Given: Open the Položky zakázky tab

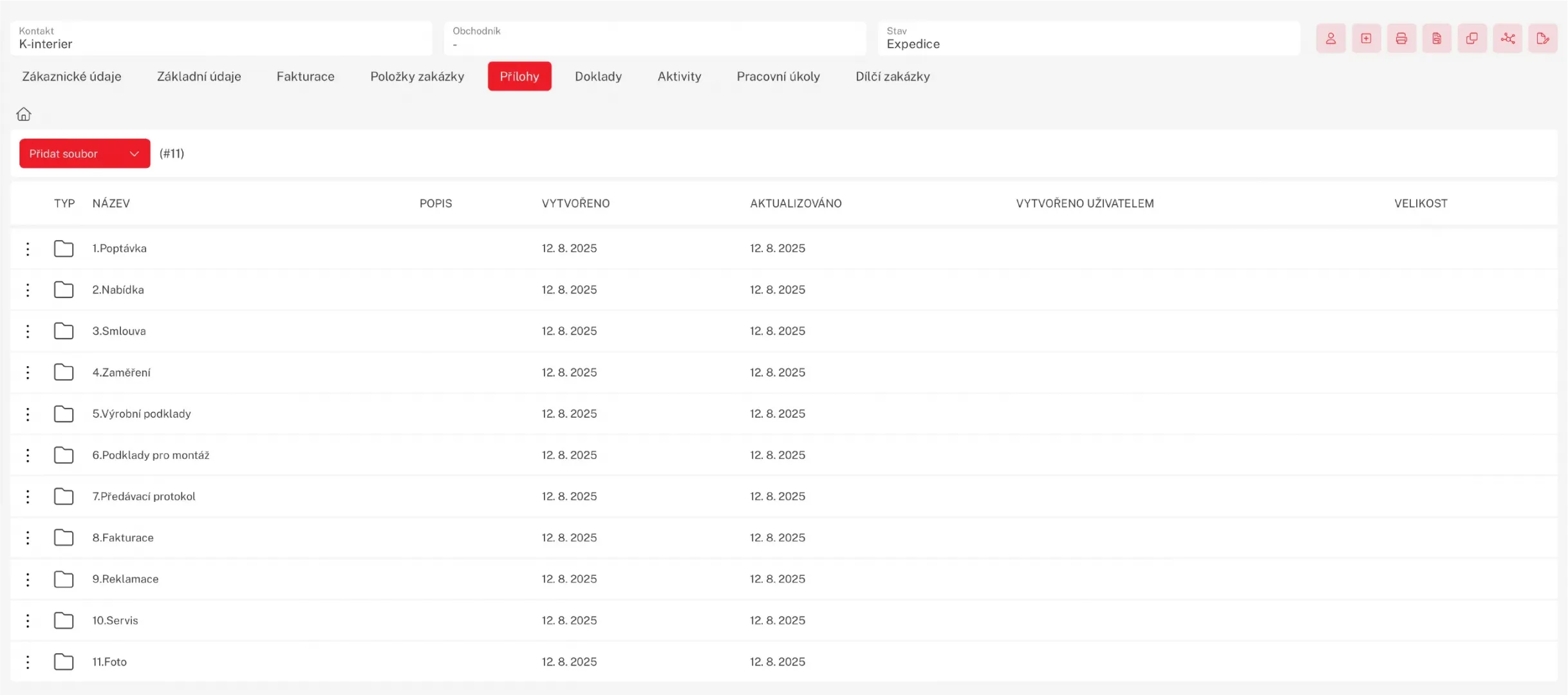Looking at the screenshot, I should [416, 76].
